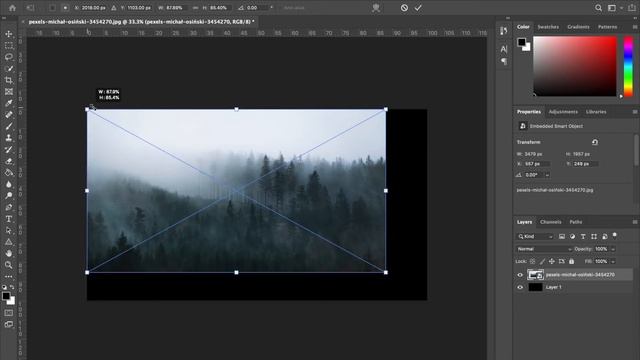Select the Horizontal Type tool
The height and width of the screenshot is (360, 640).
9,219
